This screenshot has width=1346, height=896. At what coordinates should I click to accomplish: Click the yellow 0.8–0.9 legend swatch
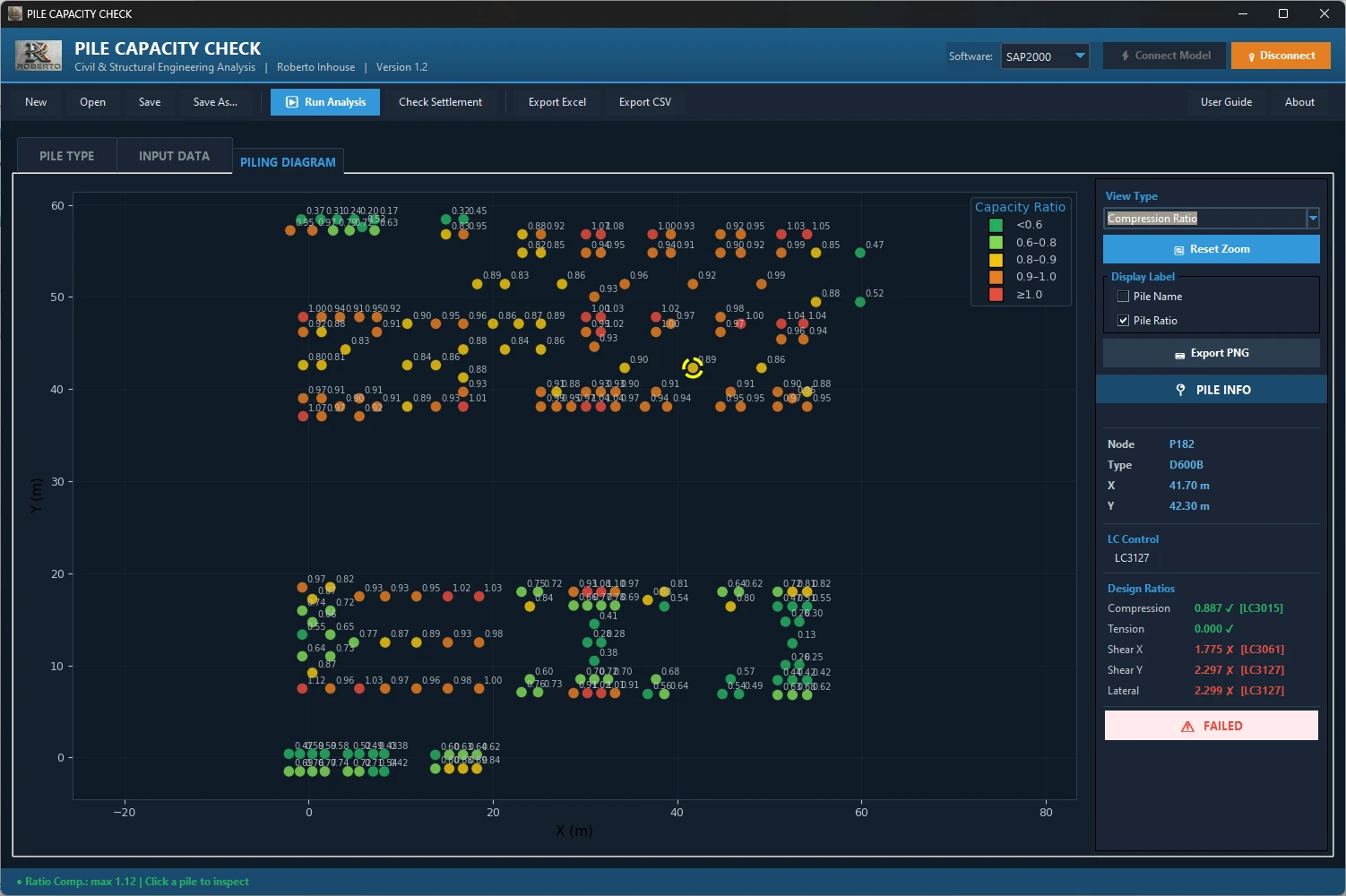(996, 260)
